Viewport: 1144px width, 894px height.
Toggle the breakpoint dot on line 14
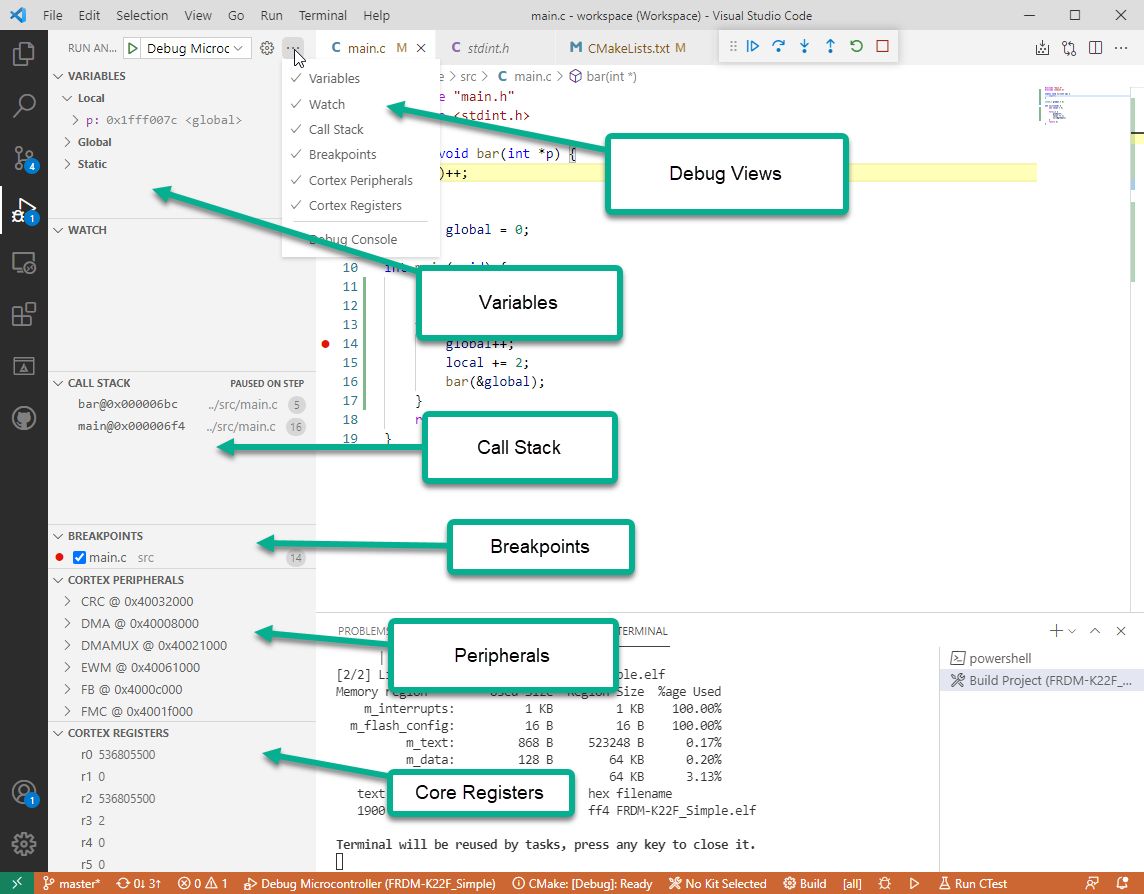point(325,344)
